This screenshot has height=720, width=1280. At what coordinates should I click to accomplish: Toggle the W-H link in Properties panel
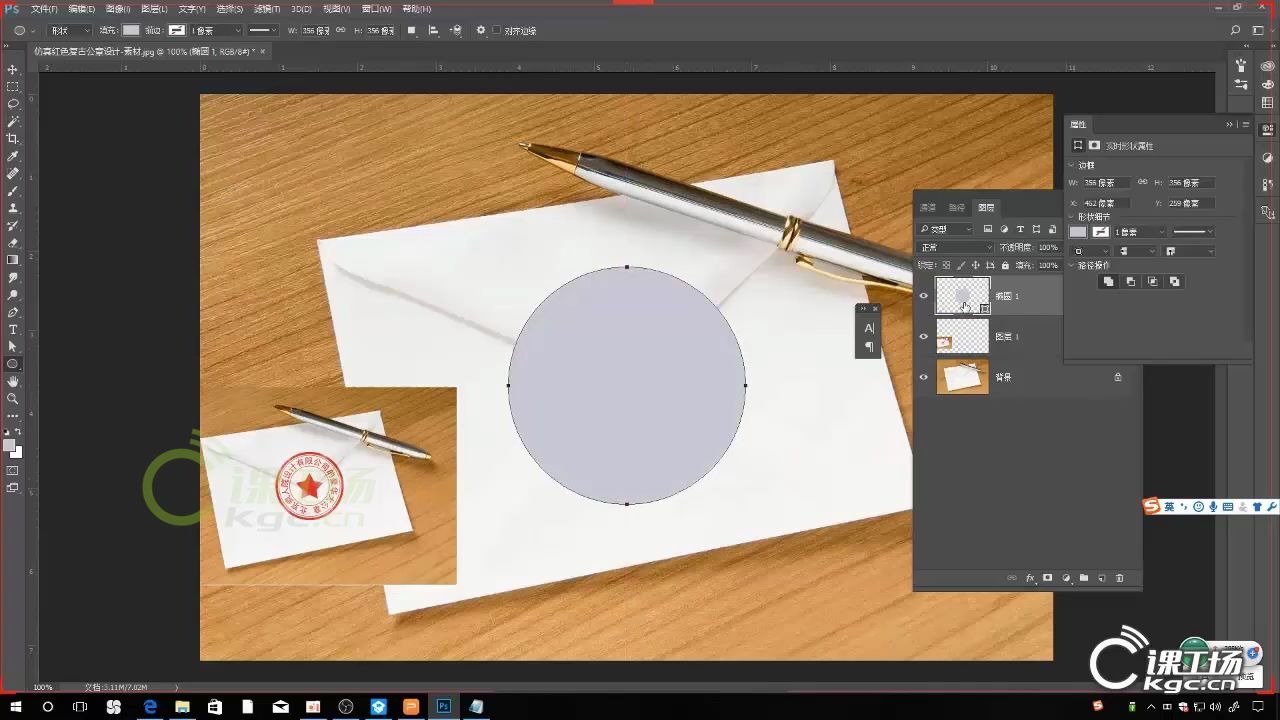pyautogui.click(x=1142, y=182)
